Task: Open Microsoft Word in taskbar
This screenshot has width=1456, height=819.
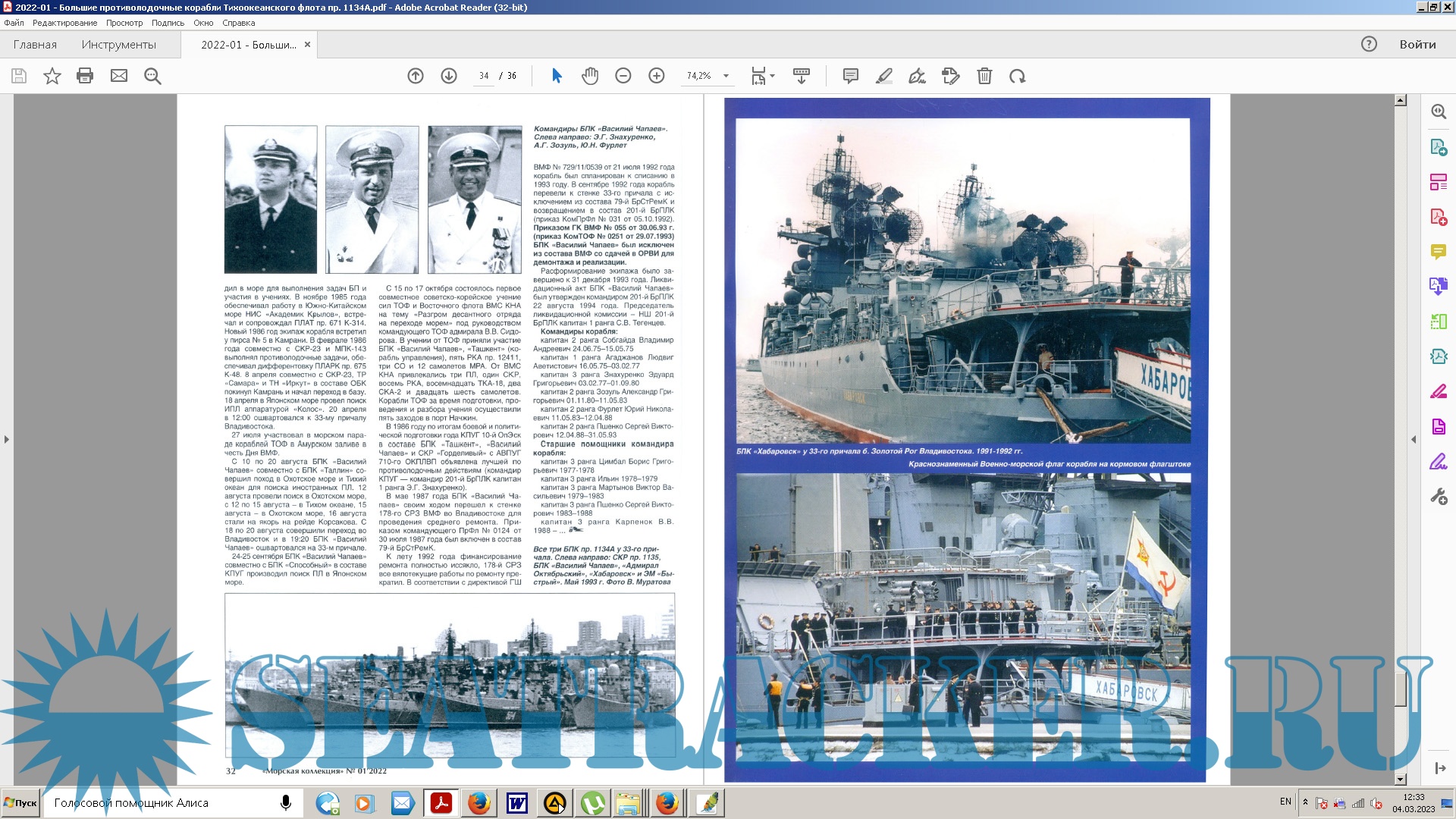Action: click(517, 803)
